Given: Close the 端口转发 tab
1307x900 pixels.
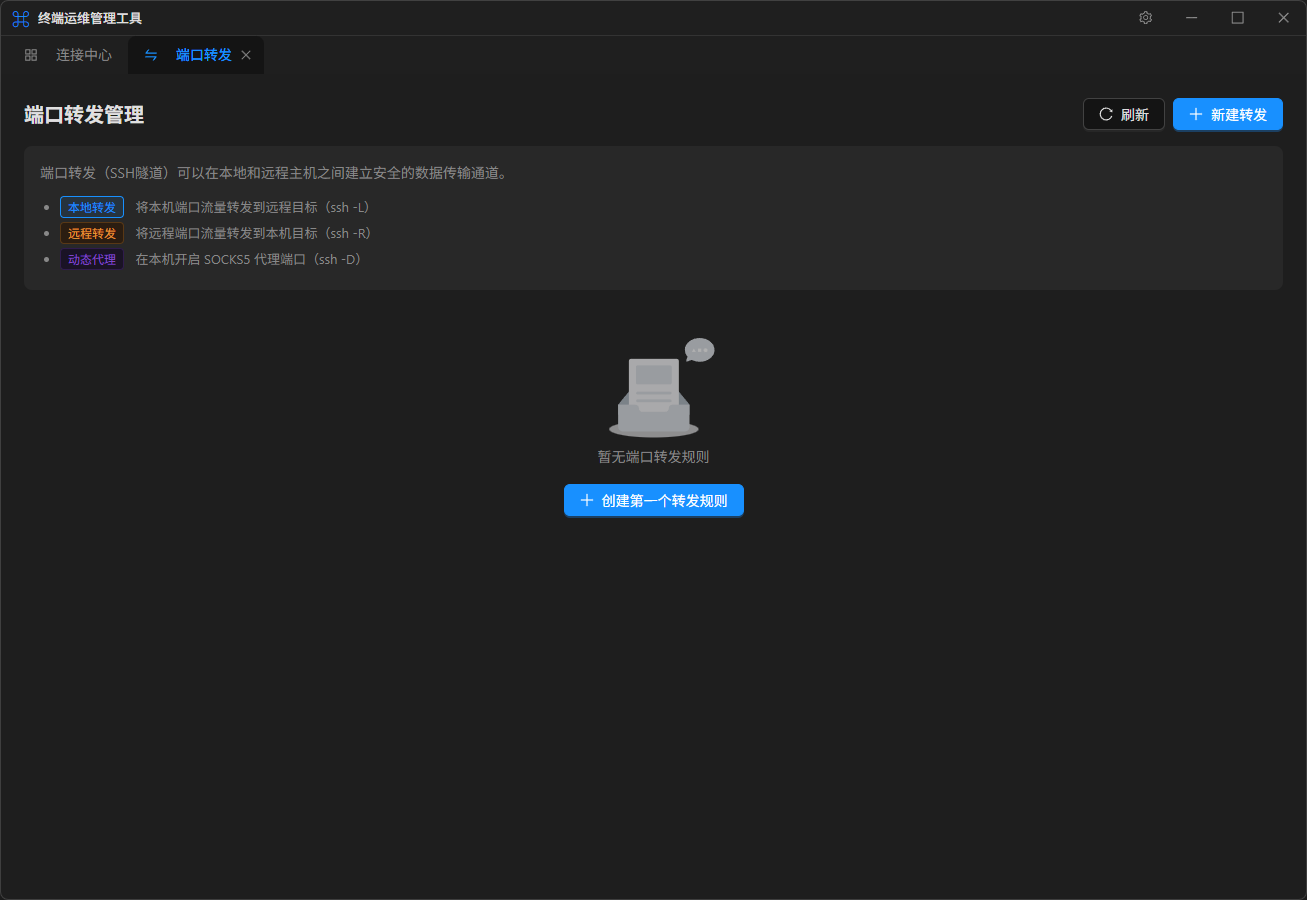Looking at the screenshot, I should [x=246, y=55].
